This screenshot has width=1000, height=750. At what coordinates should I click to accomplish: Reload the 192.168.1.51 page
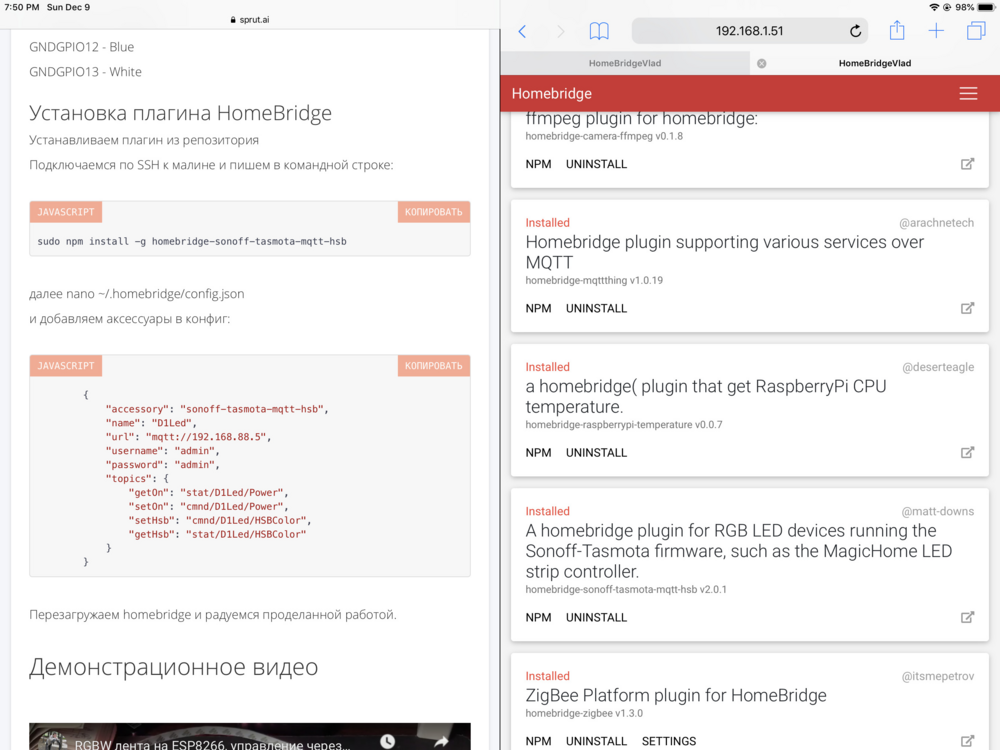[855, 31]
